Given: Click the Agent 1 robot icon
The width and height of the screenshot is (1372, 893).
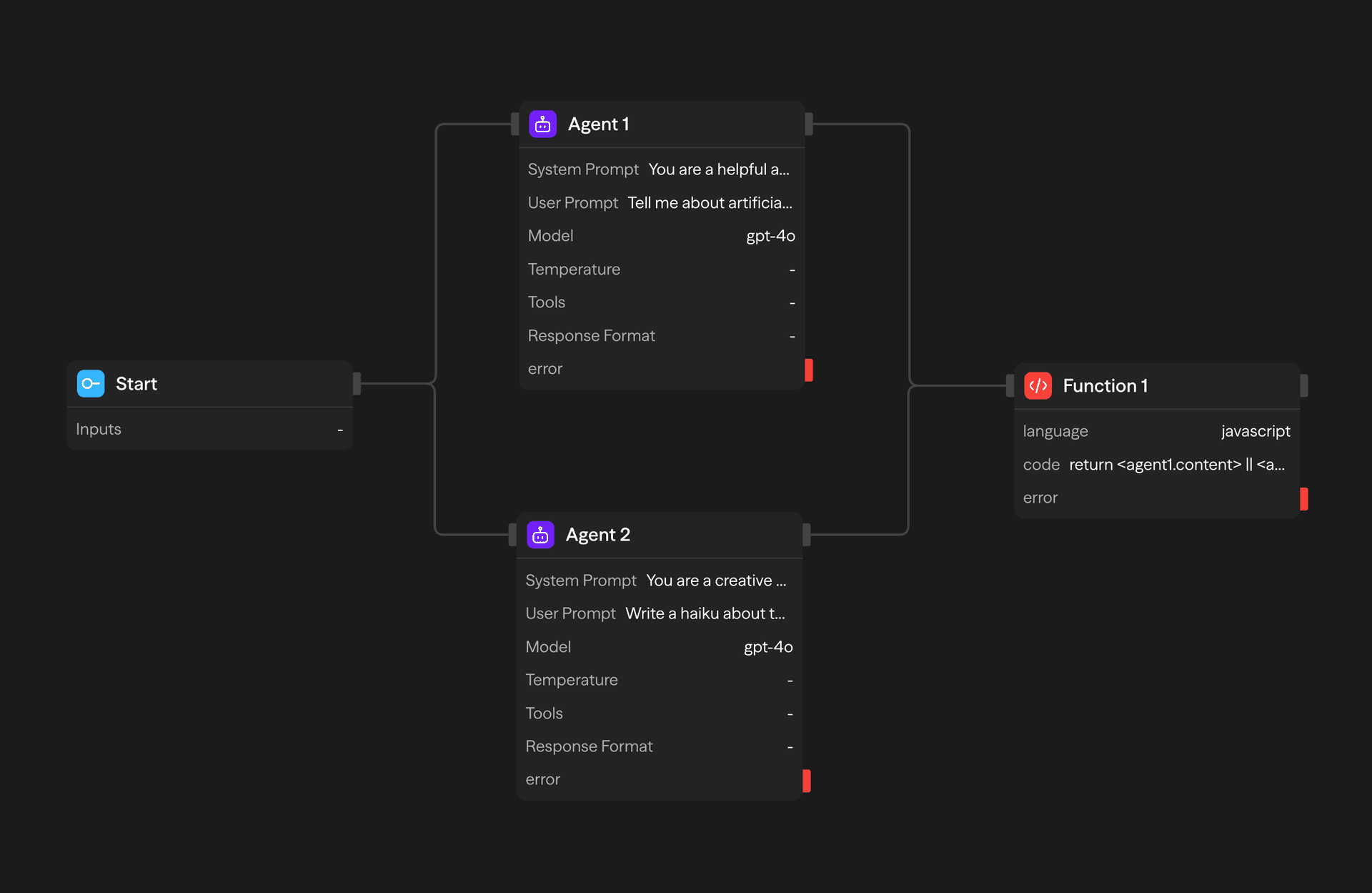Looking at the screenshot, I should coord(542,124).
